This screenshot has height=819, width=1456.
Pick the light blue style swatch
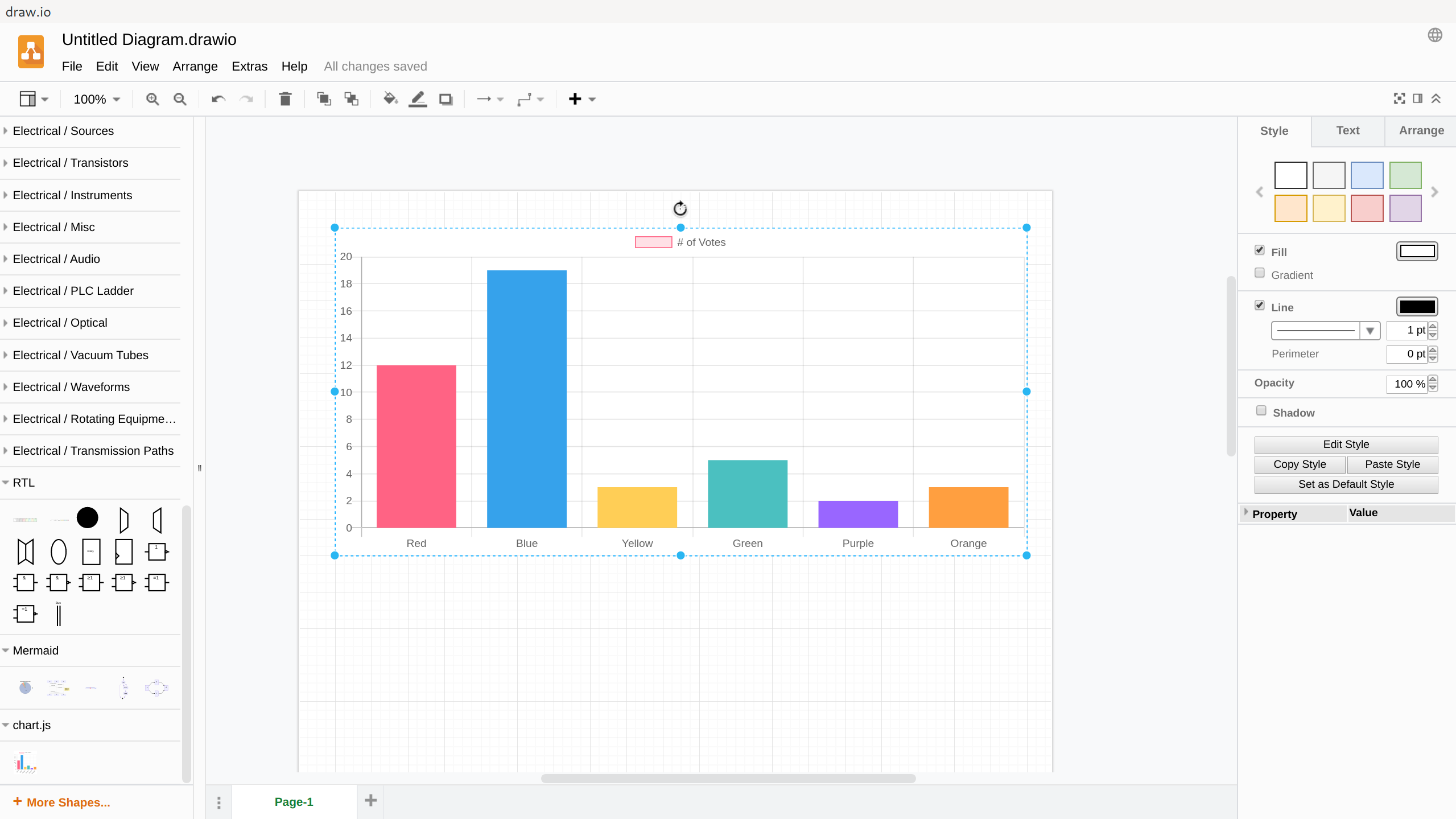click(1367, 175)
